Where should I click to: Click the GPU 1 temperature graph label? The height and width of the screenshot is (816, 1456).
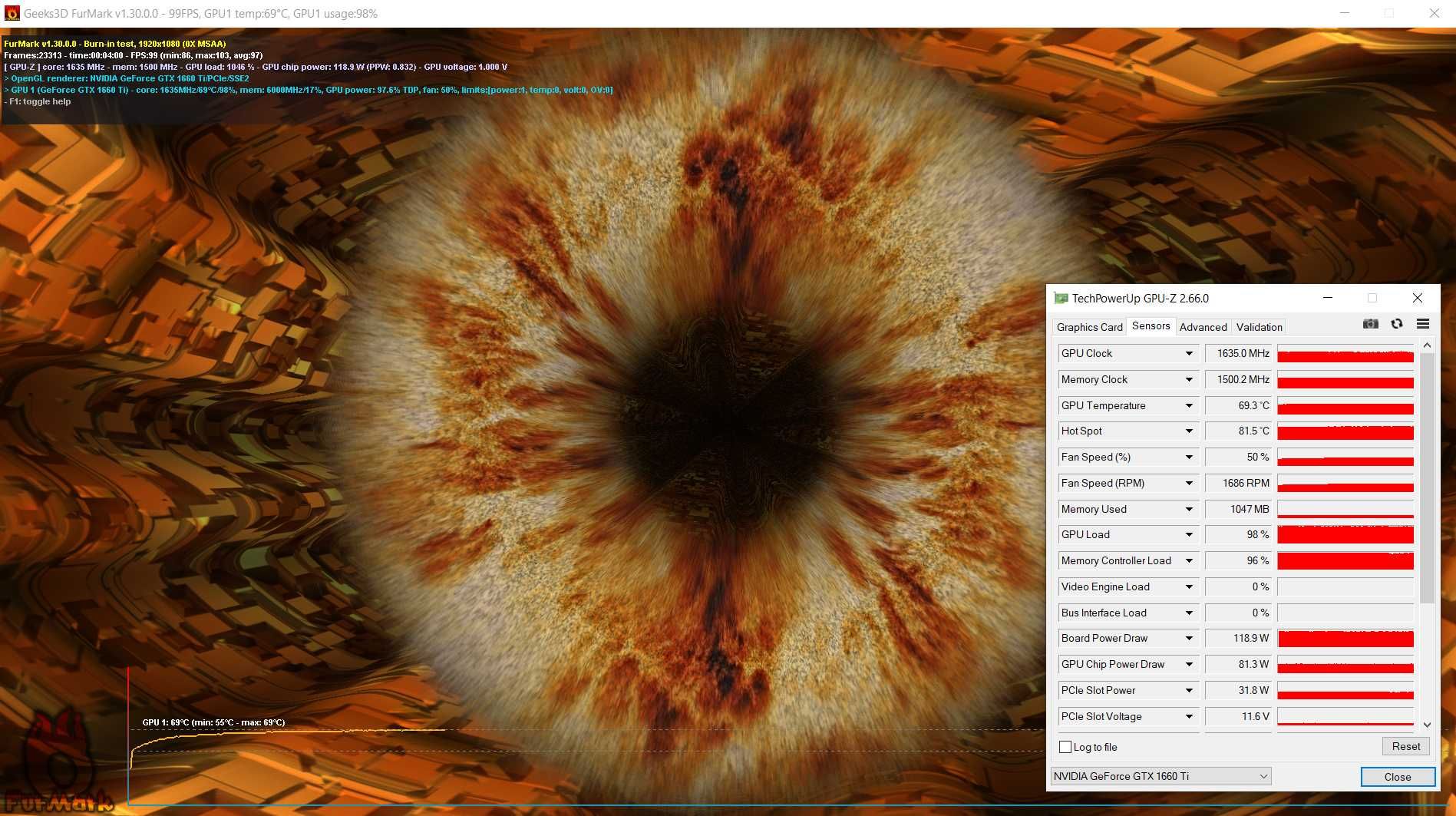click(x=213, y=722)
